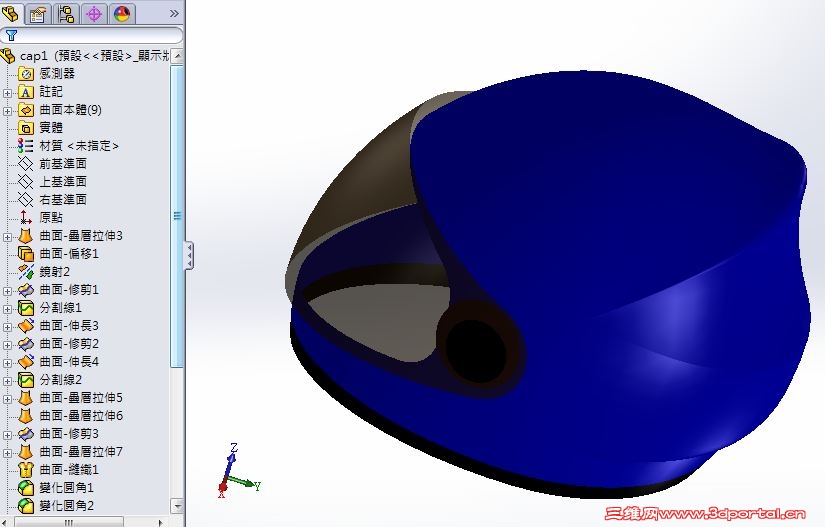Image resolution: width=825 pixels, height=527 pixels.
Task: Select the 變化圓角2 fillet icon
Action: pyautogui.click(x=26, y=505)
